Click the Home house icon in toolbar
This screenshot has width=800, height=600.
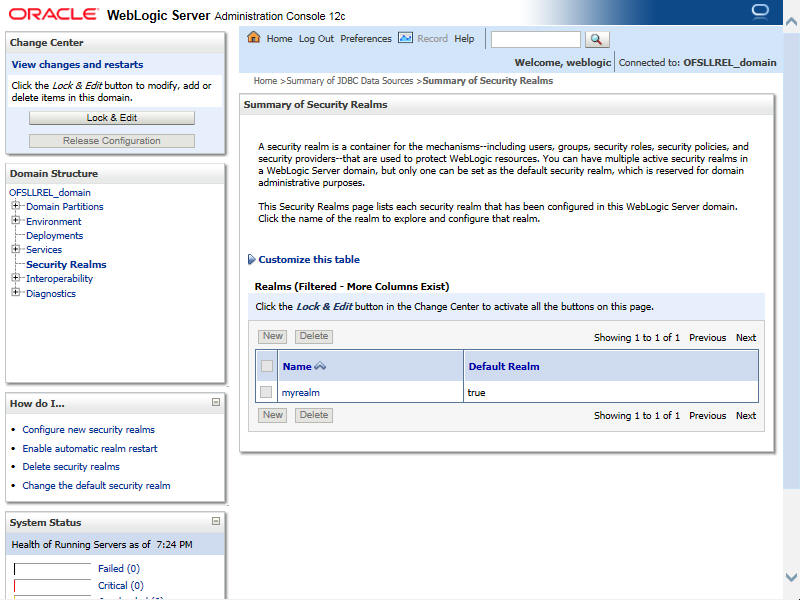point(254,37)
